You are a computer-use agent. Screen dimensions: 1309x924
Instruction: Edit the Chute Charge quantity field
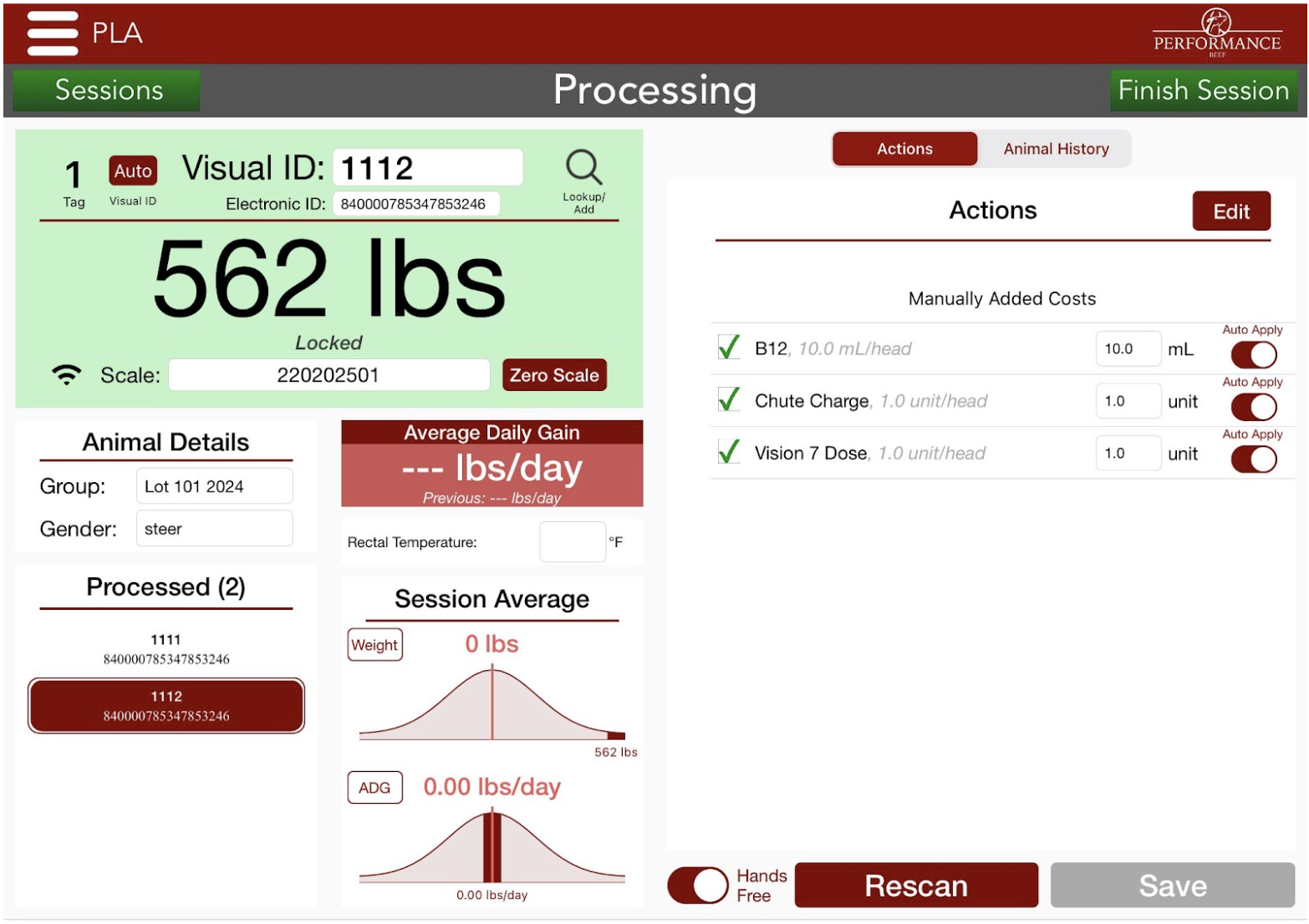(x=1128, y=401)
